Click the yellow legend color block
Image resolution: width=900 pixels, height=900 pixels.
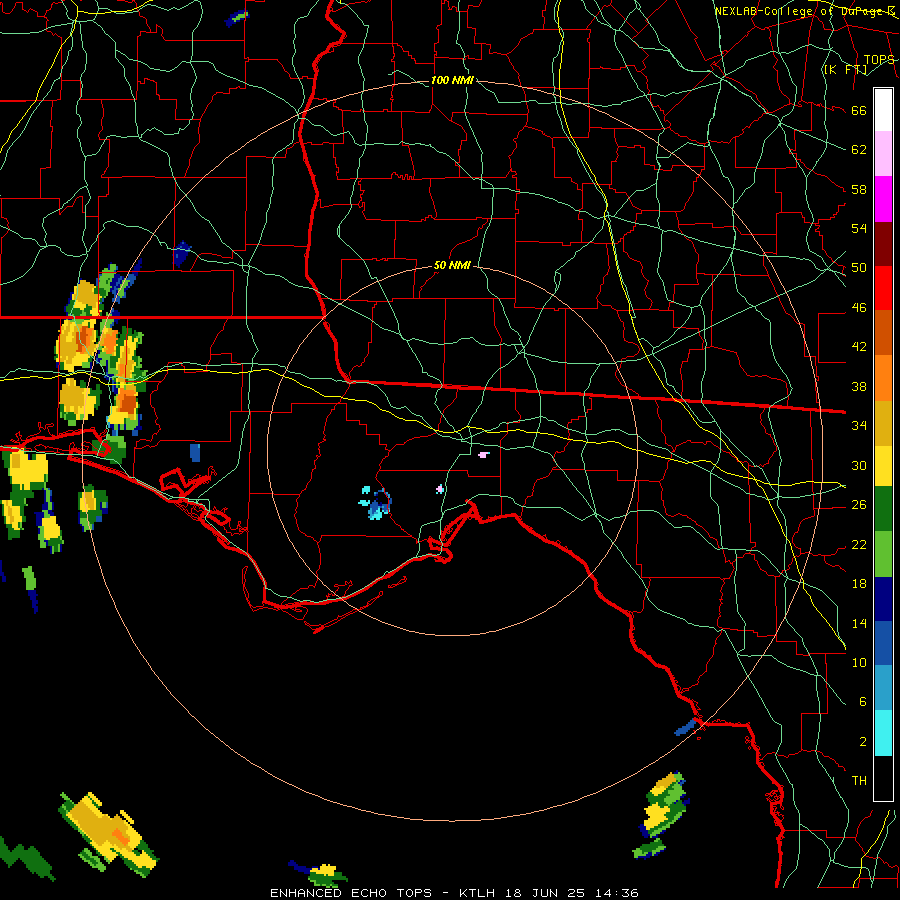click(x=883, y=465)
